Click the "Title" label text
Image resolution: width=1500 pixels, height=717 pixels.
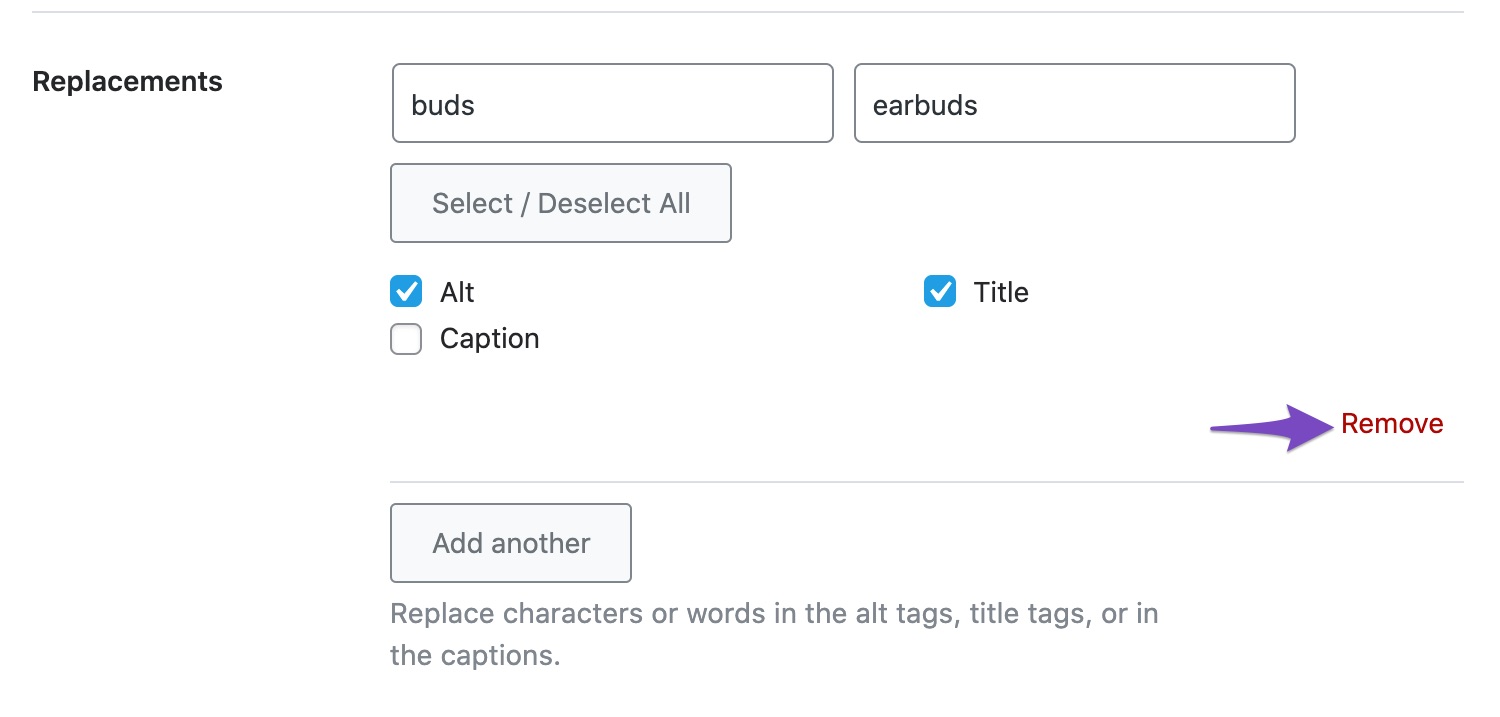1001,292
